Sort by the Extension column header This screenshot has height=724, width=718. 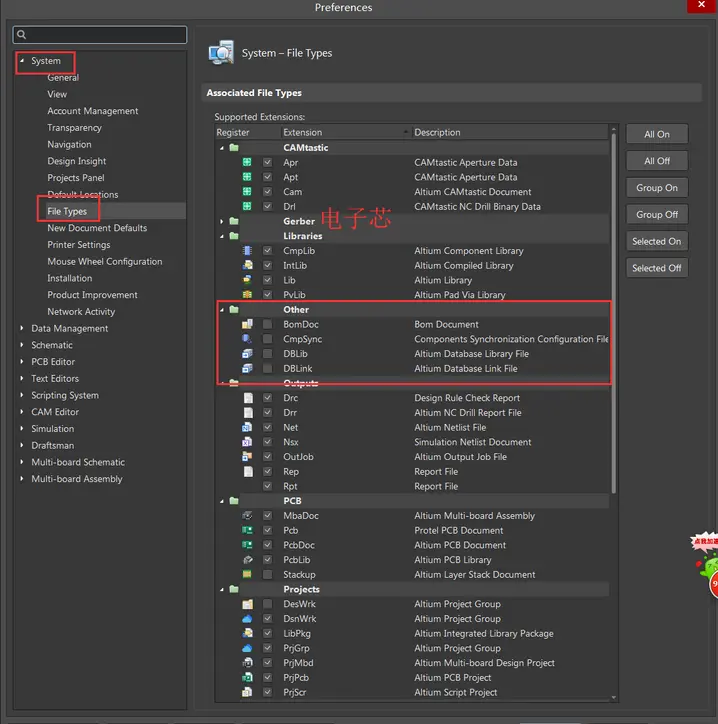coord(346,133)
